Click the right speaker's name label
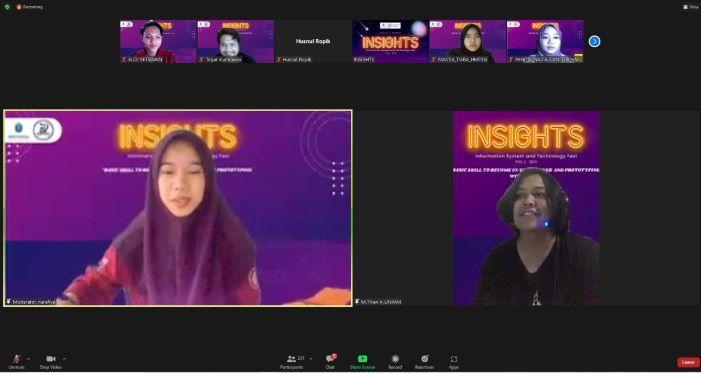Screen dimensions: 701x373 click(x=378, y=302)
